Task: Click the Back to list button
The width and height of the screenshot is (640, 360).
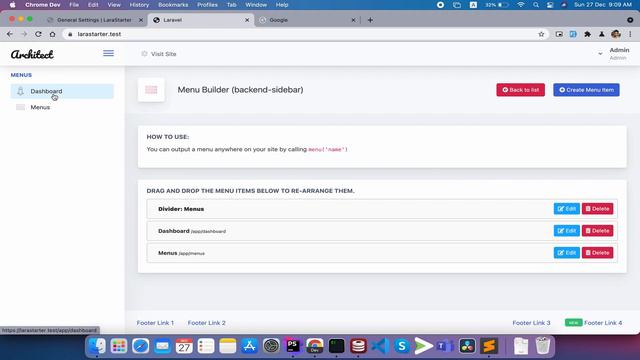Action: 520,90
